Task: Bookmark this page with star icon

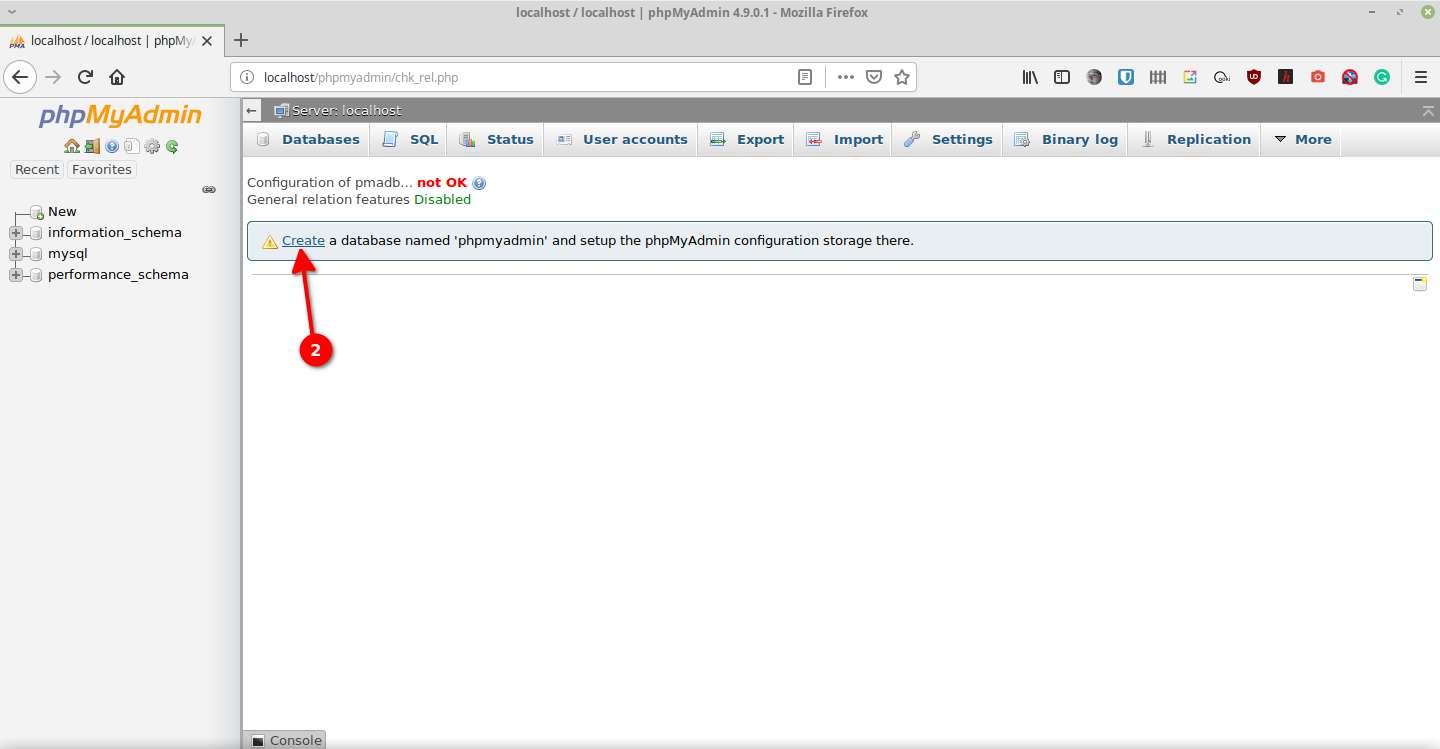Action: coord(902,77)
